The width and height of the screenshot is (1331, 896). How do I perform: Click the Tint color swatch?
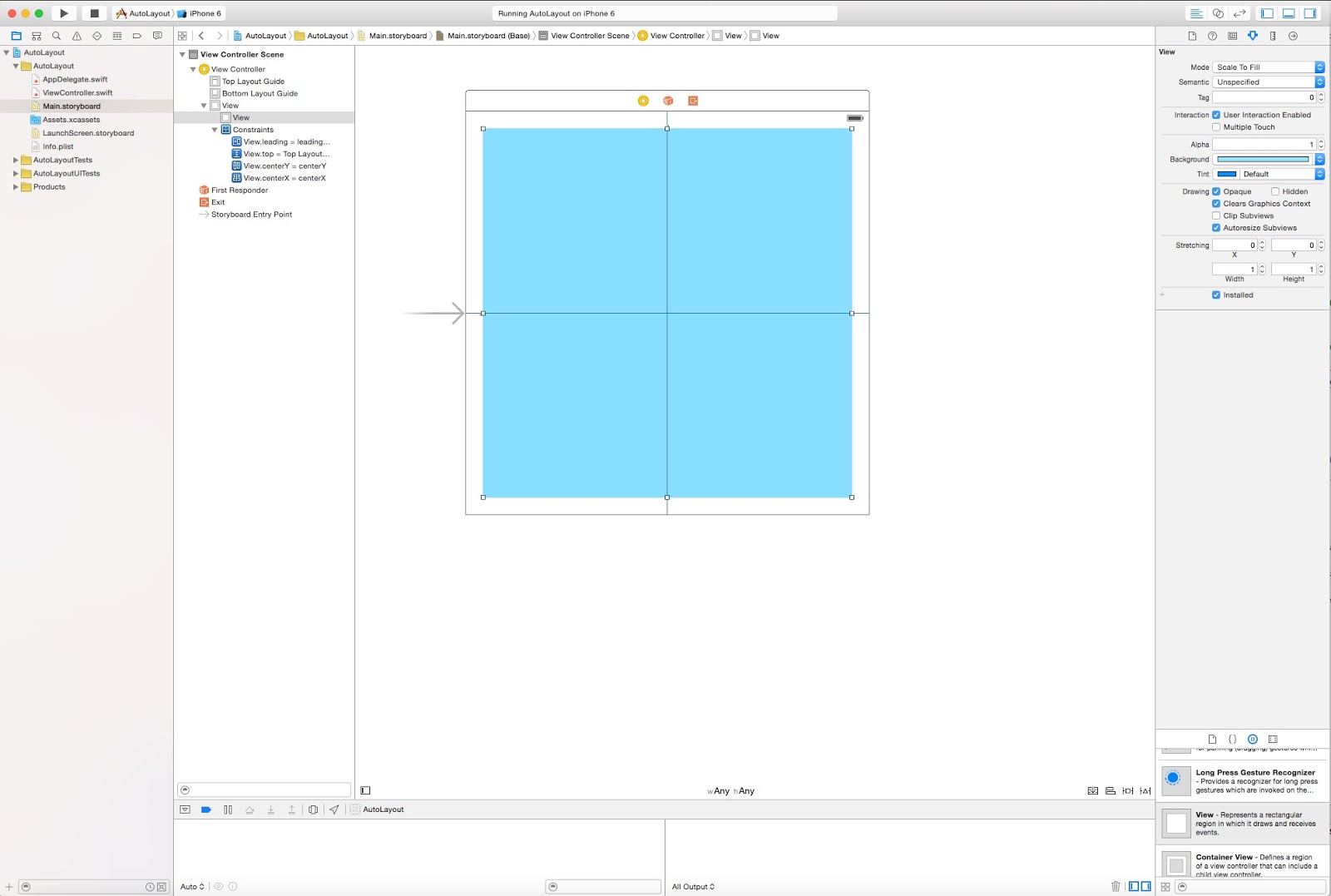click(1226, 174)
